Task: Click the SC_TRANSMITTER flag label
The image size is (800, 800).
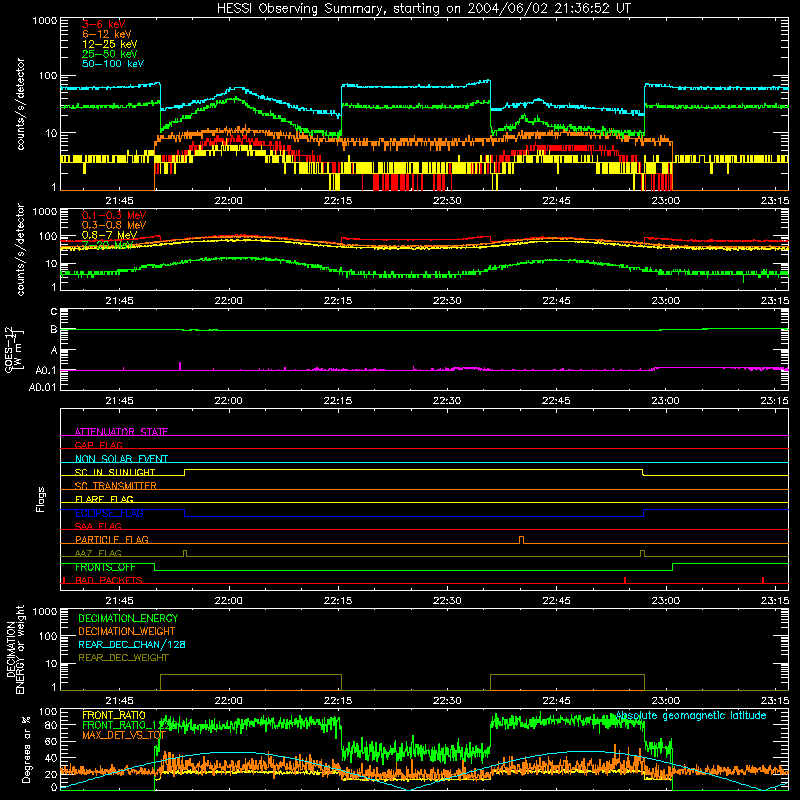Action: click(x=116, y=486)
